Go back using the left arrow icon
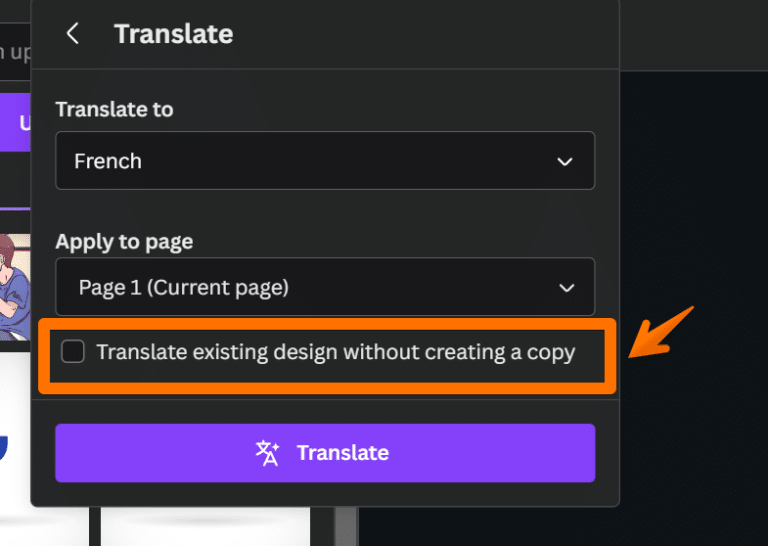 click(x=73, y=34)
